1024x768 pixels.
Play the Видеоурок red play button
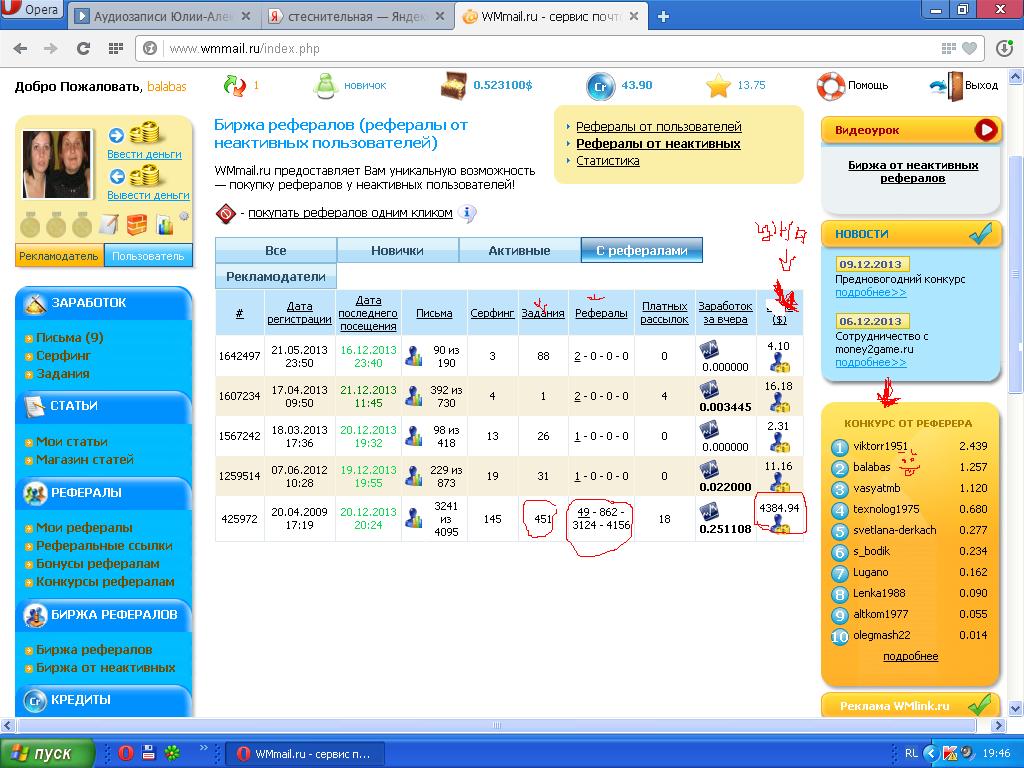click(x=985, y=129)
